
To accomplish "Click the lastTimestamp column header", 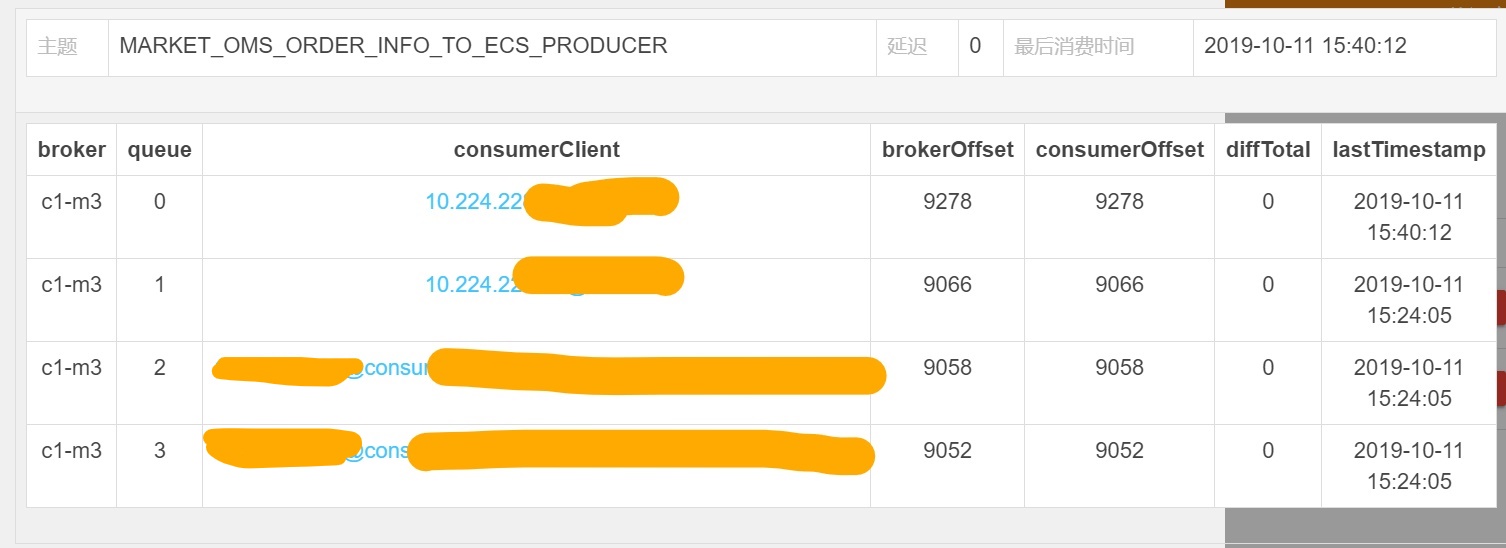I will [1408, 150].
